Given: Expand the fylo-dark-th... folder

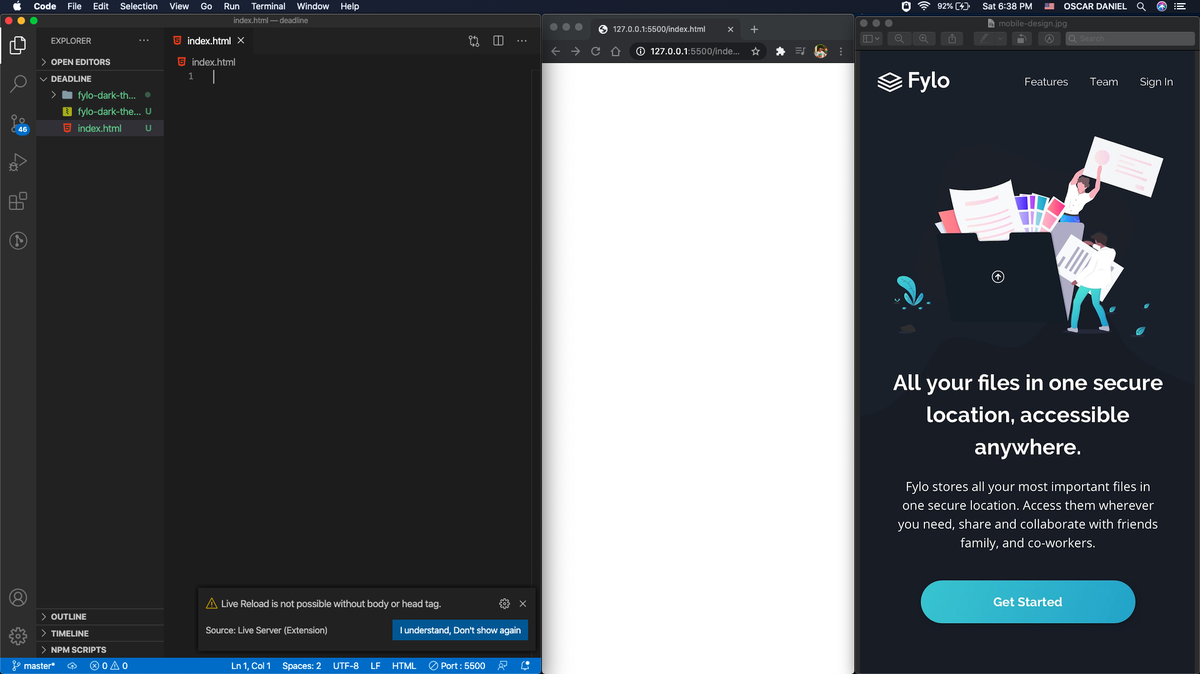Looking at the screenshot, I should [x=100, y=95].
